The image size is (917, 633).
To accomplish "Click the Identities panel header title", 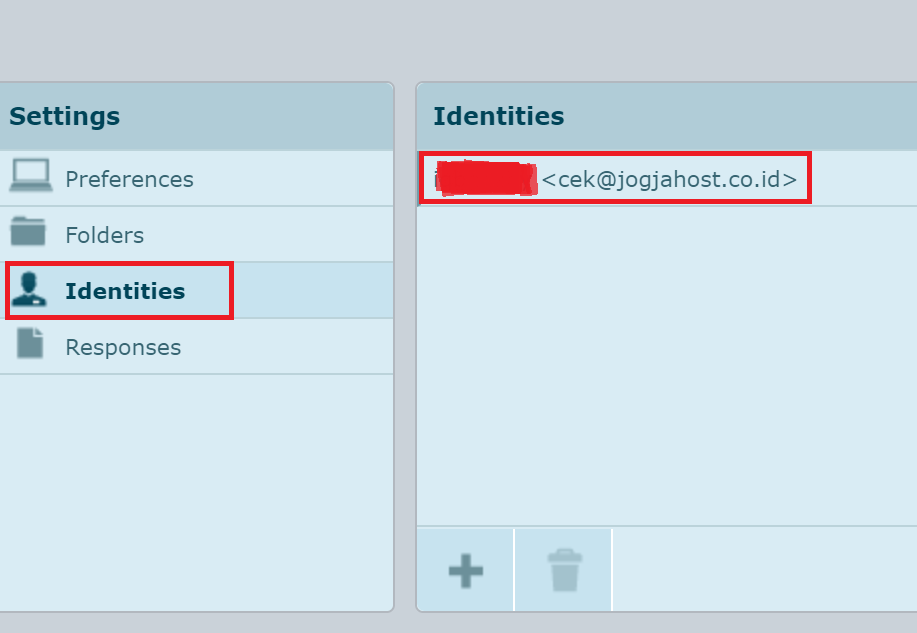I will coord(498,117).
